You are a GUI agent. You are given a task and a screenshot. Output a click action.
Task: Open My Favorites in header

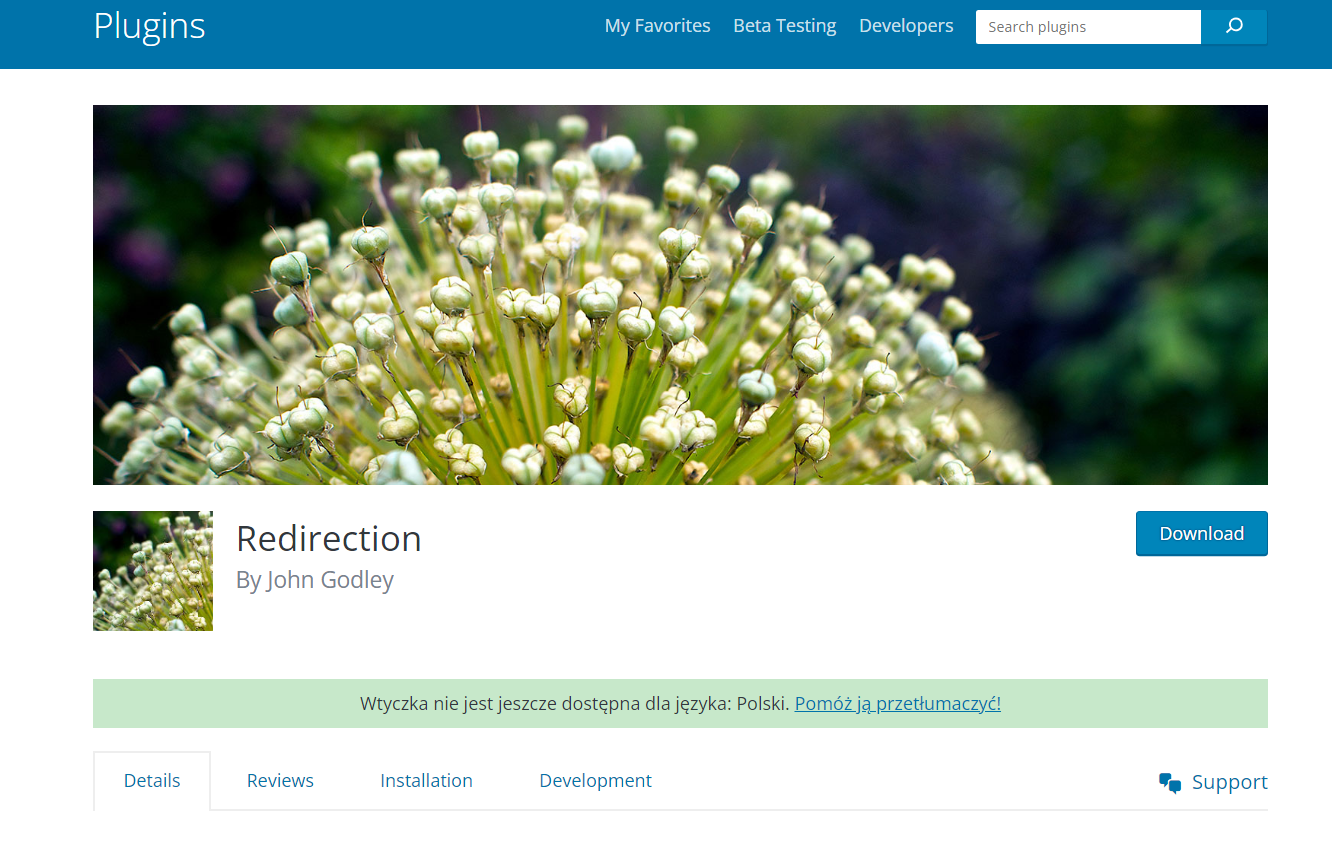pyautogui.click(x=657, y=26)
